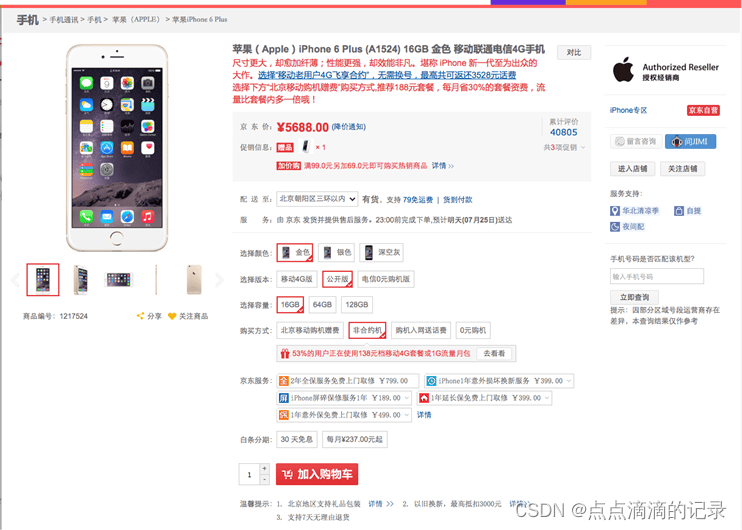Open 1年意外保免费上门取修 dropdown
This screenshot has height=530, width=742.
344,415
